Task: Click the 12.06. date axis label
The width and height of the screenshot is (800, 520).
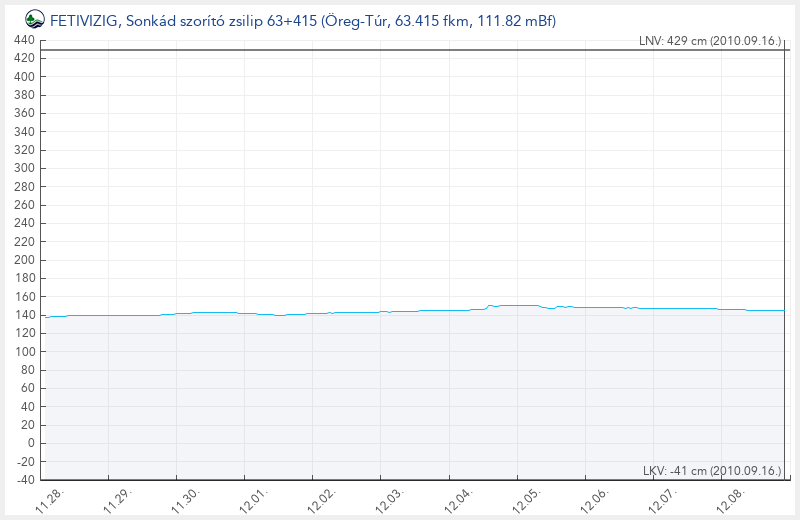Action: click(x=594, y=499)
